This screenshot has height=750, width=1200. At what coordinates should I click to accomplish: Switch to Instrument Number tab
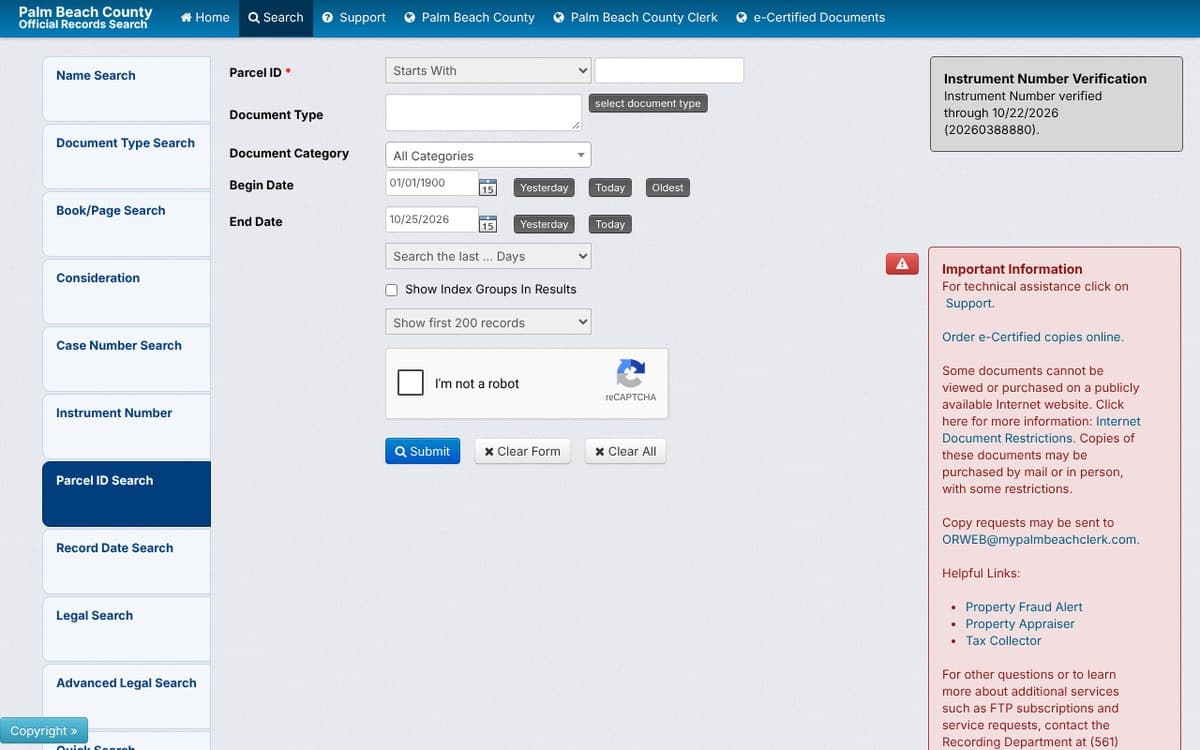(x=126, y=427)
